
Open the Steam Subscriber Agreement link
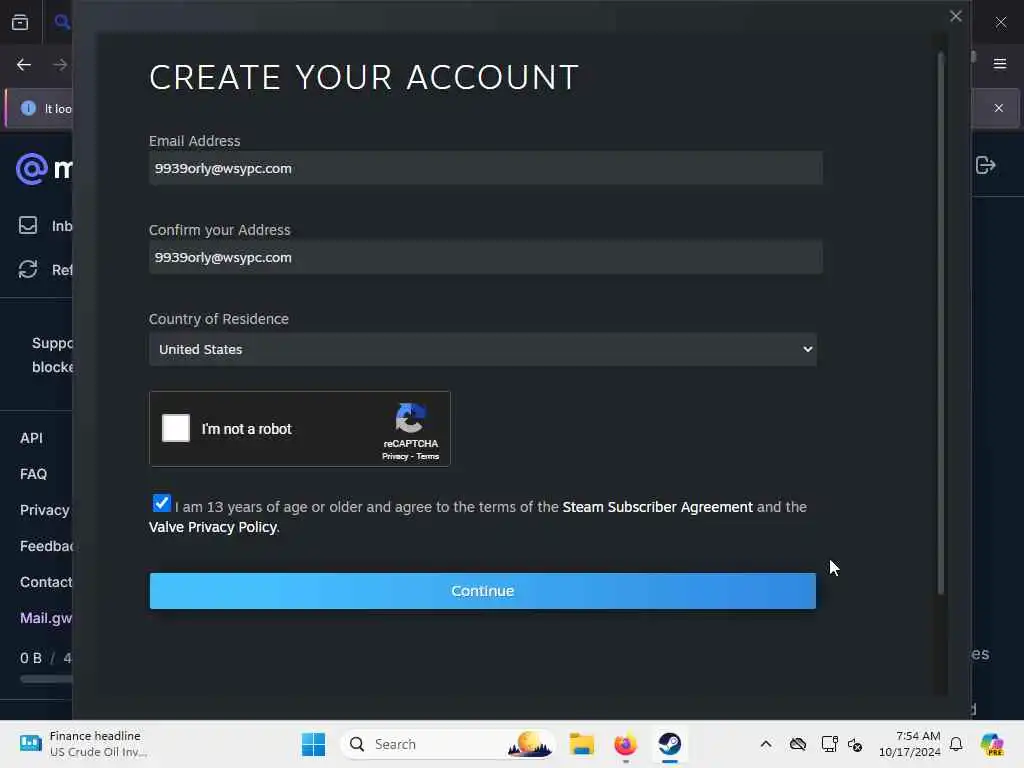[657, 507]
